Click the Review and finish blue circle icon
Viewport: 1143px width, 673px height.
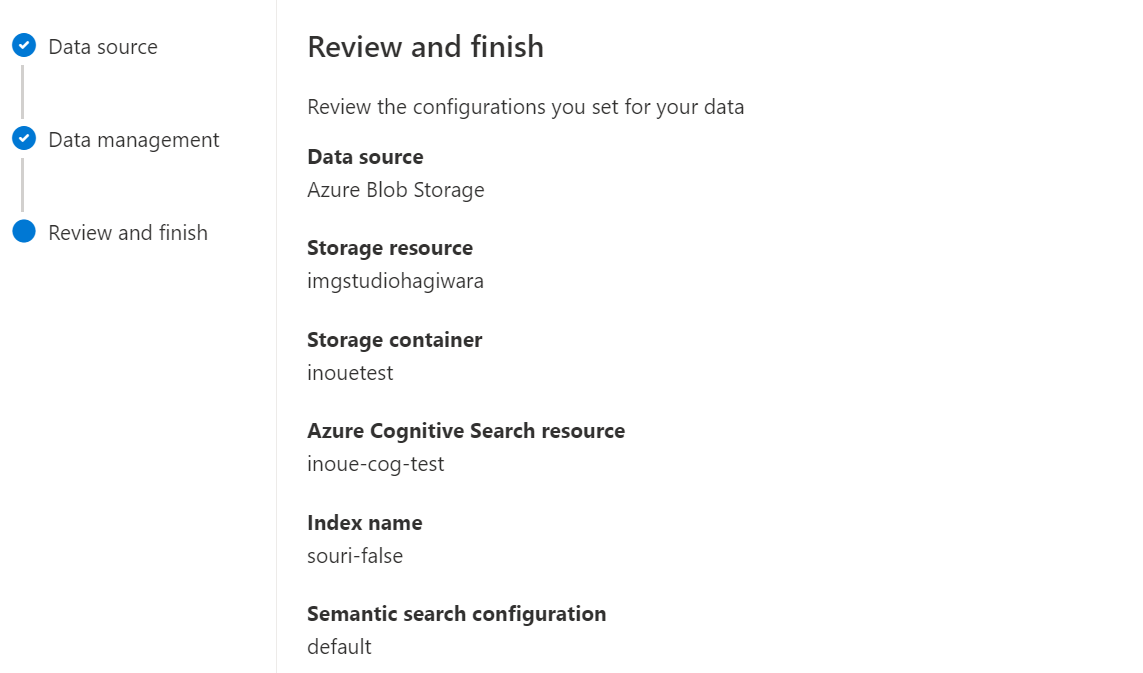[24, 231]
